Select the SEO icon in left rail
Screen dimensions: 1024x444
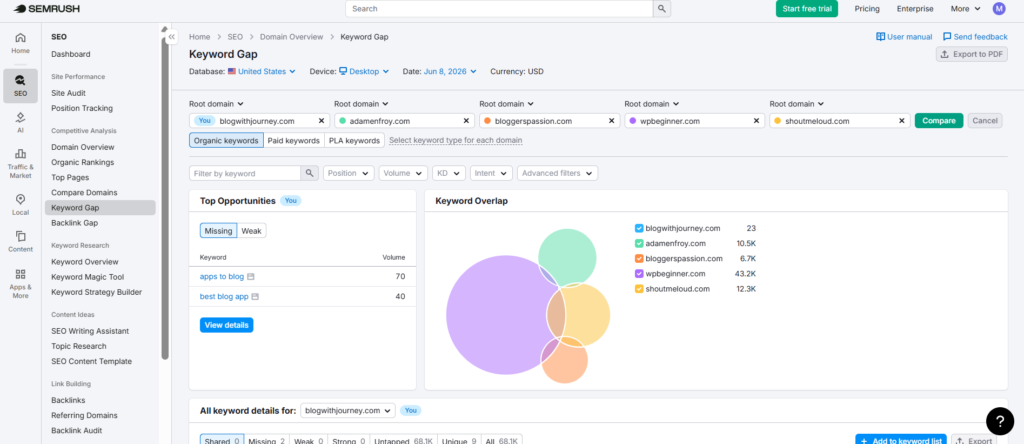20,86
